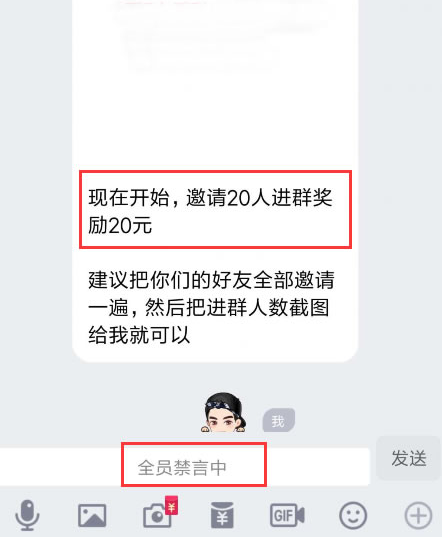
Task: Select the 现在开始，邀请20人进群奖 message line
Action: 210,198
